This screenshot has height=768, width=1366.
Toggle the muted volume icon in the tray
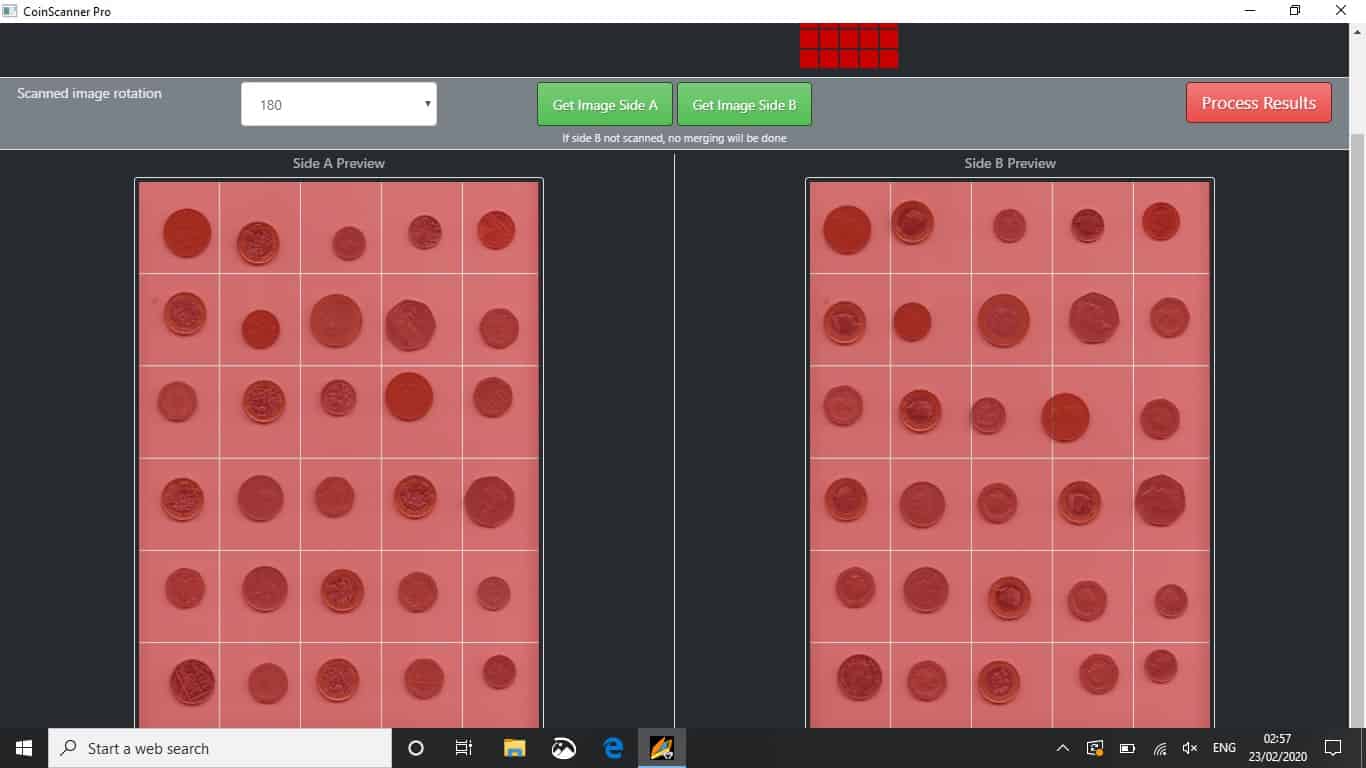1190,748
